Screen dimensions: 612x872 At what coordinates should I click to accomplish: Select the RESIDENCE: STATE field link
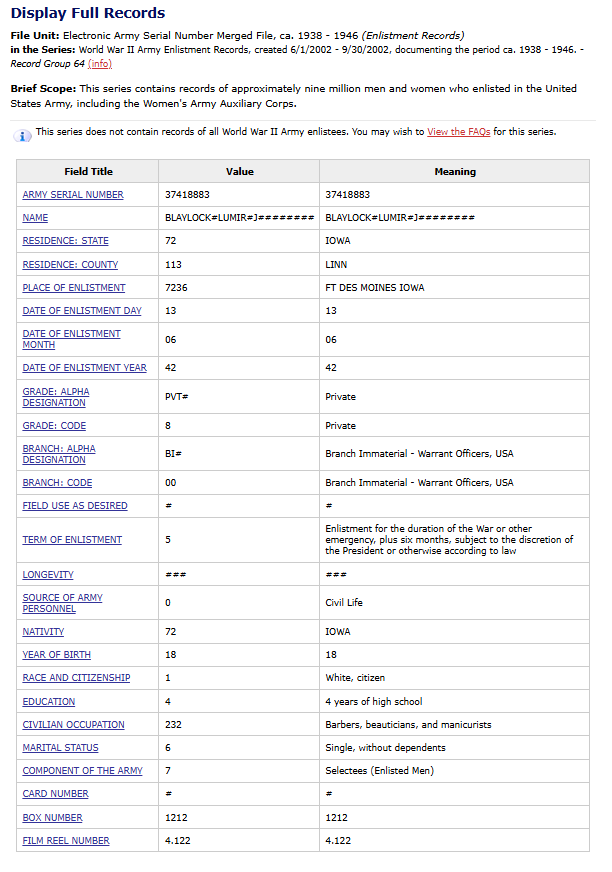65,241
